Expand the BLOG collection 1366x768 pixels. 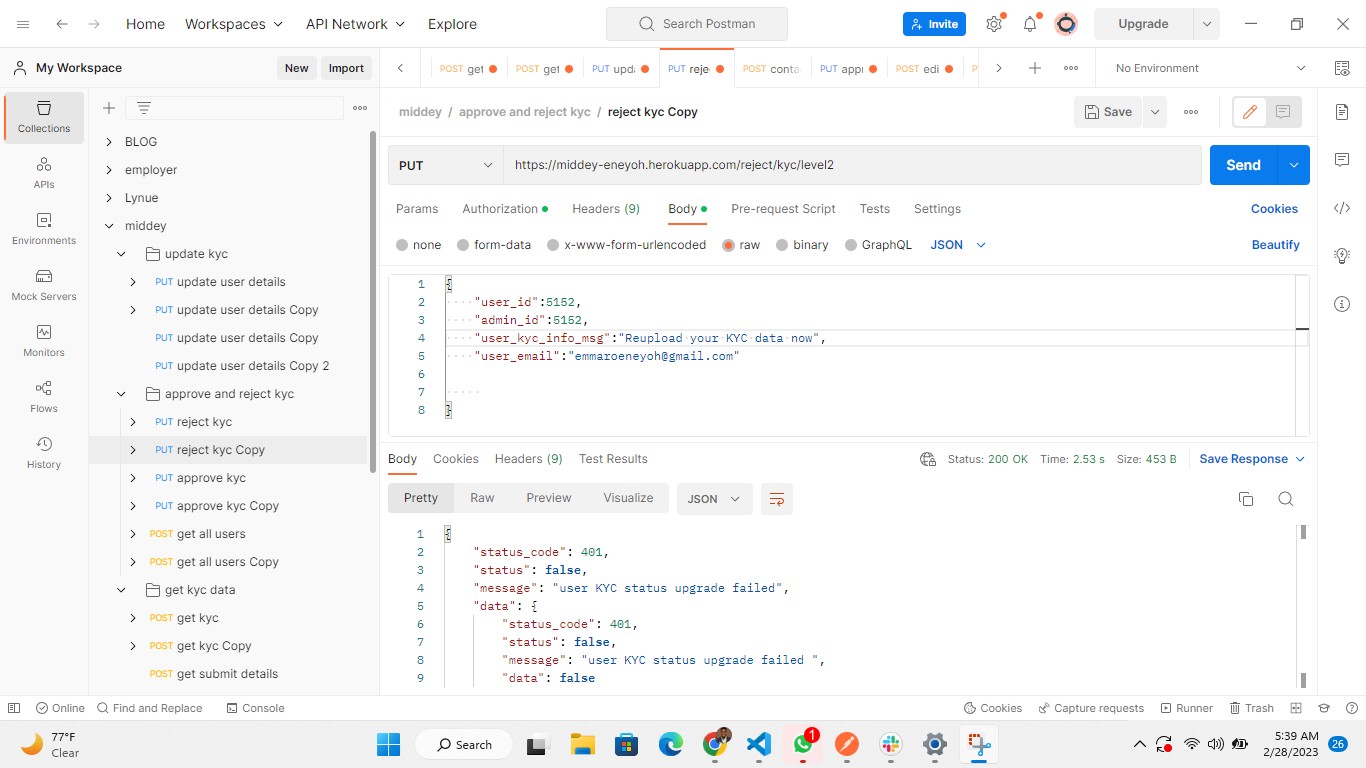point(109,142)
